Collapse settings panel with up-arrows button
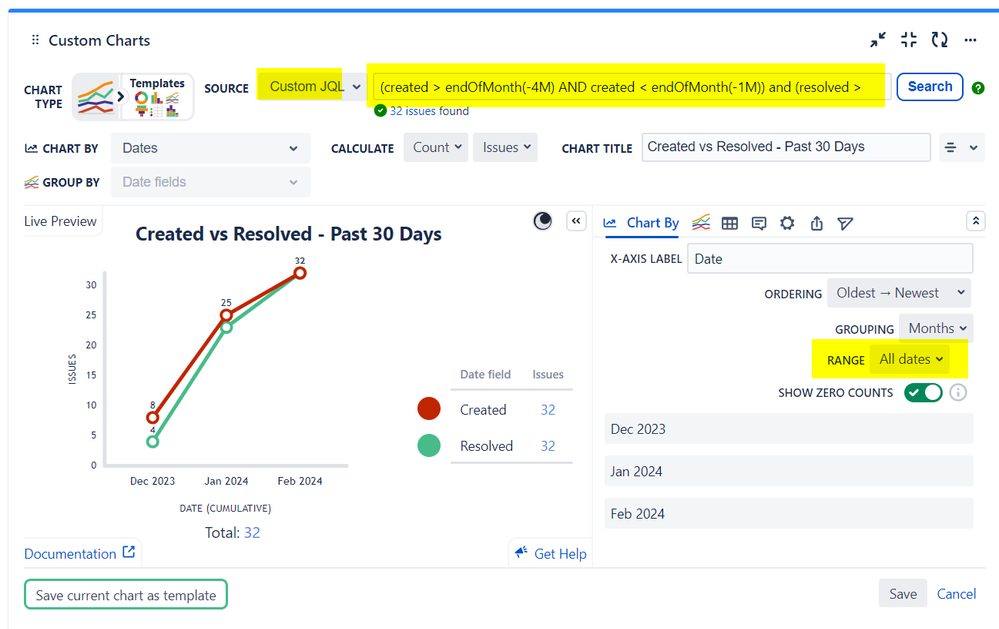The height and width of the screenshot is (629, 999). point(975,221)
